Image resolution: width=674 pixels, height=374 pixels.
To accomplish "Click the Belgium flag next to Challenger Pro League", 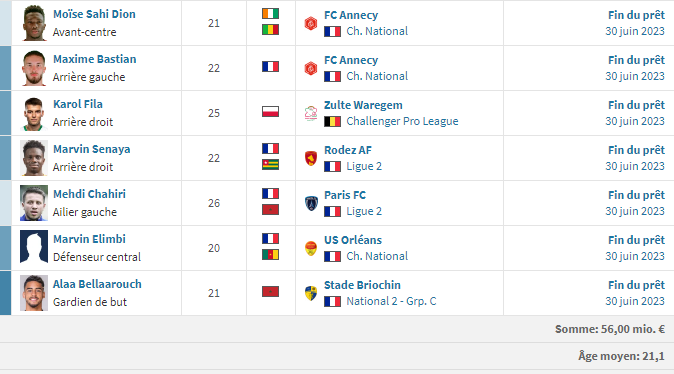I will [x=332, y=122].
